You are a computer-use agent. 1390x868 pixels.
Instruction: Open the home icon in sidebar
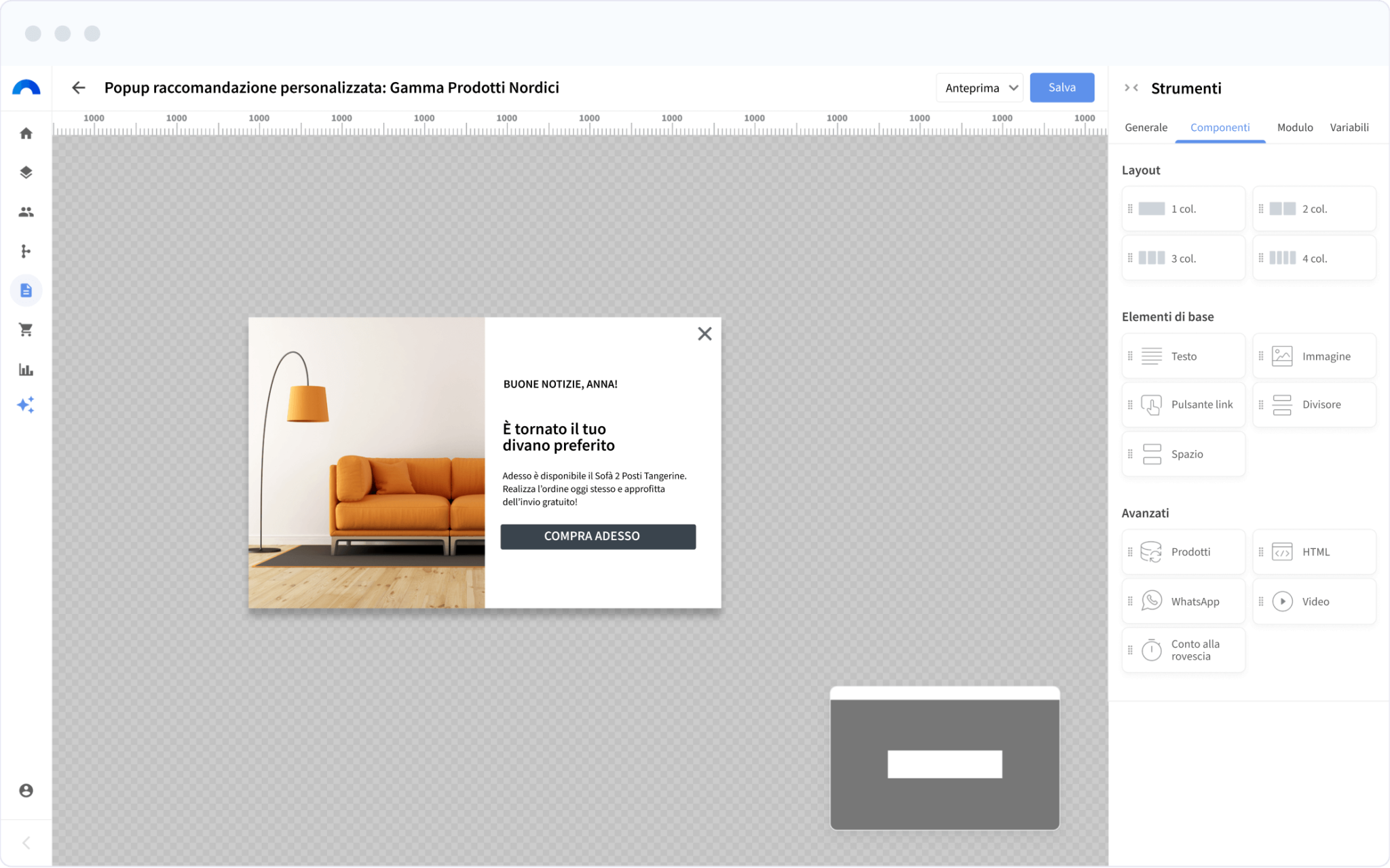[x=26, y=133]
